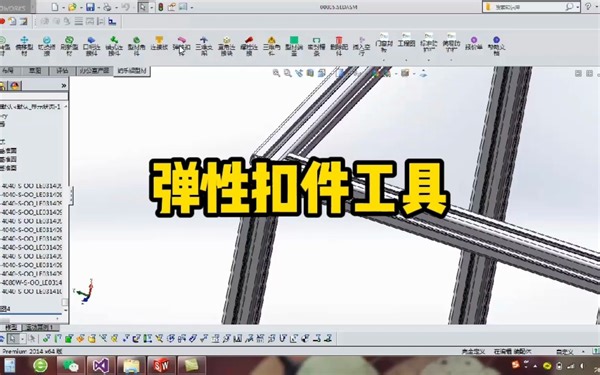Open File Explorer from the taskbar
The image size is (600, 375).
(x=131, y=365)
